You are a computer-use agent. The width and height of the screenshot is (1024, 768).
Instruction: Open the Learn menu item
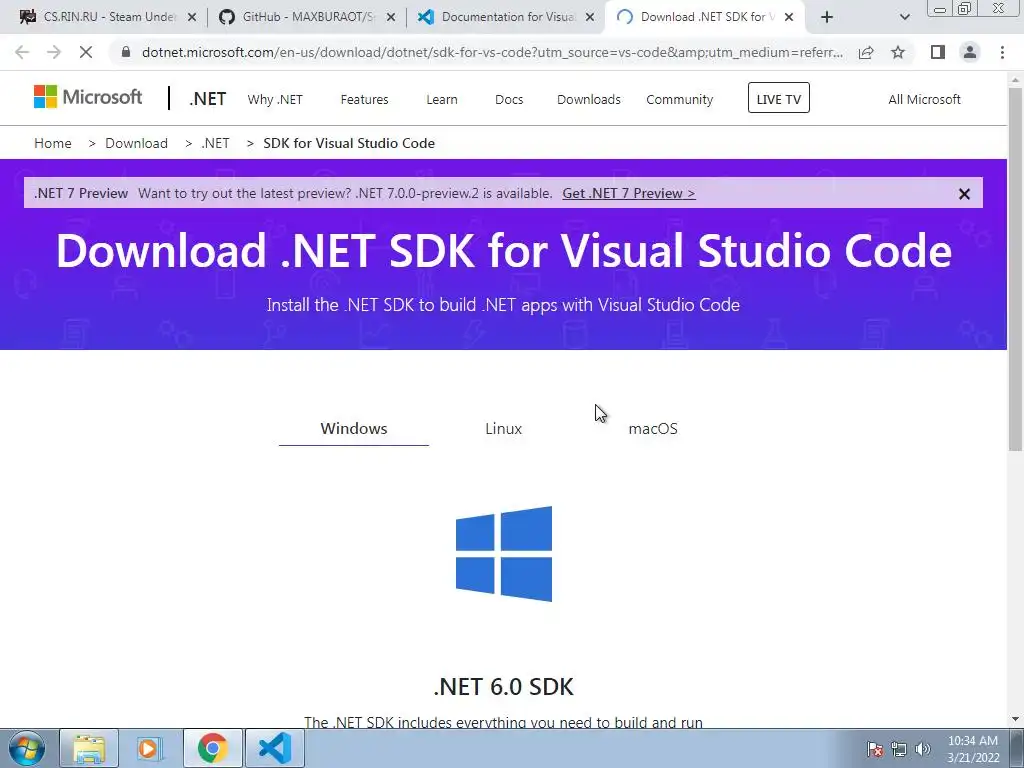[x=442, y=99]
